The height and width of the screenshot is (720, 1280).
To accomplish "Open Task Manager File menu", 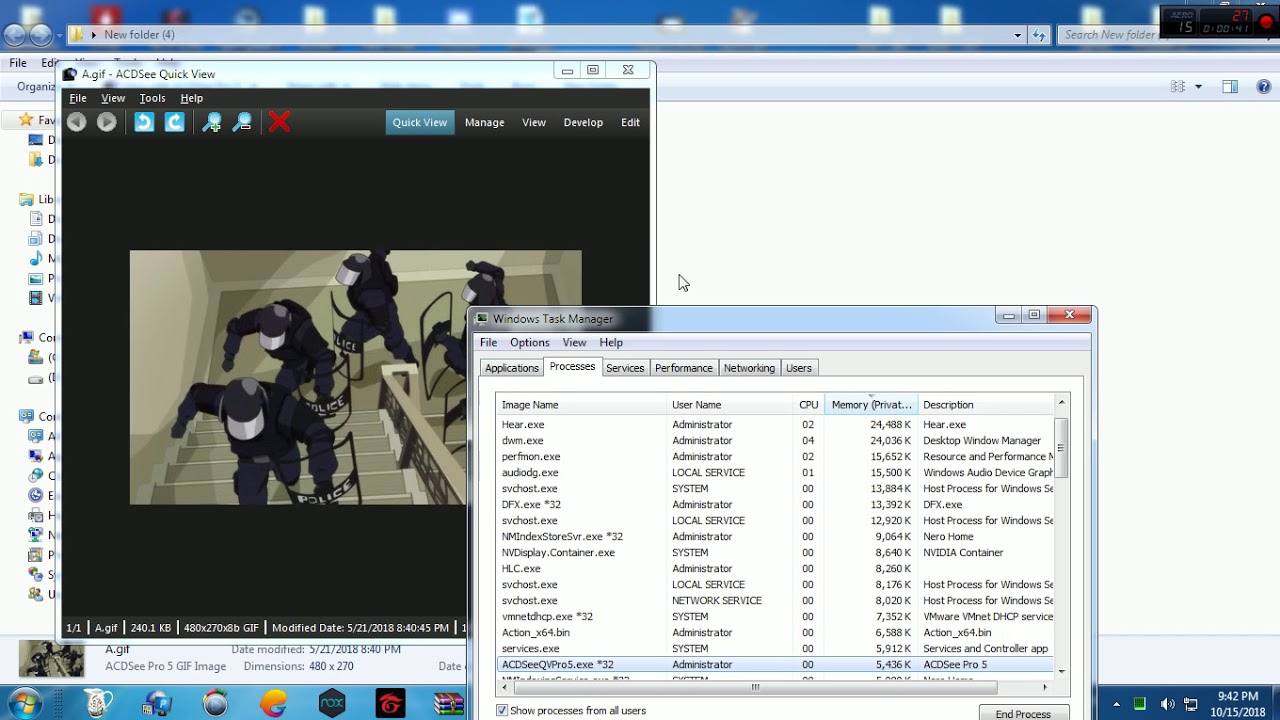I will point(489,342).
